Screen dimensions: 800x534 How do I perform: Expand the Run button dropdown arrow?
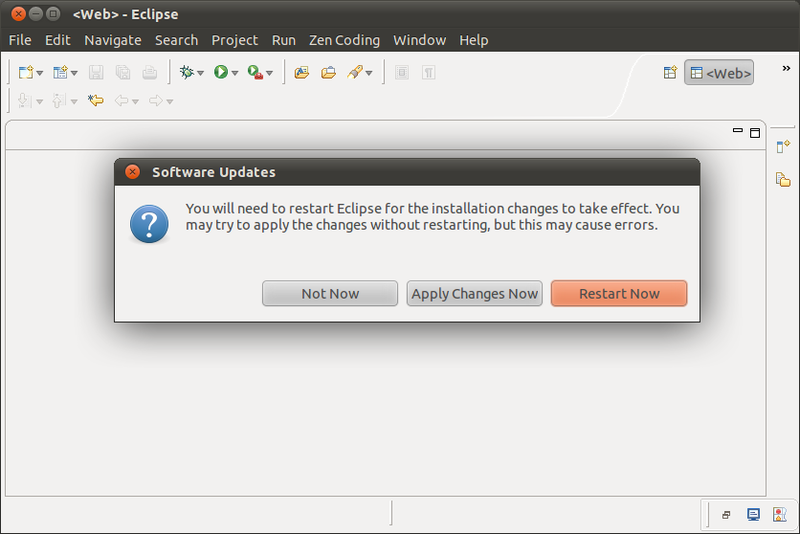click(235, 73)
